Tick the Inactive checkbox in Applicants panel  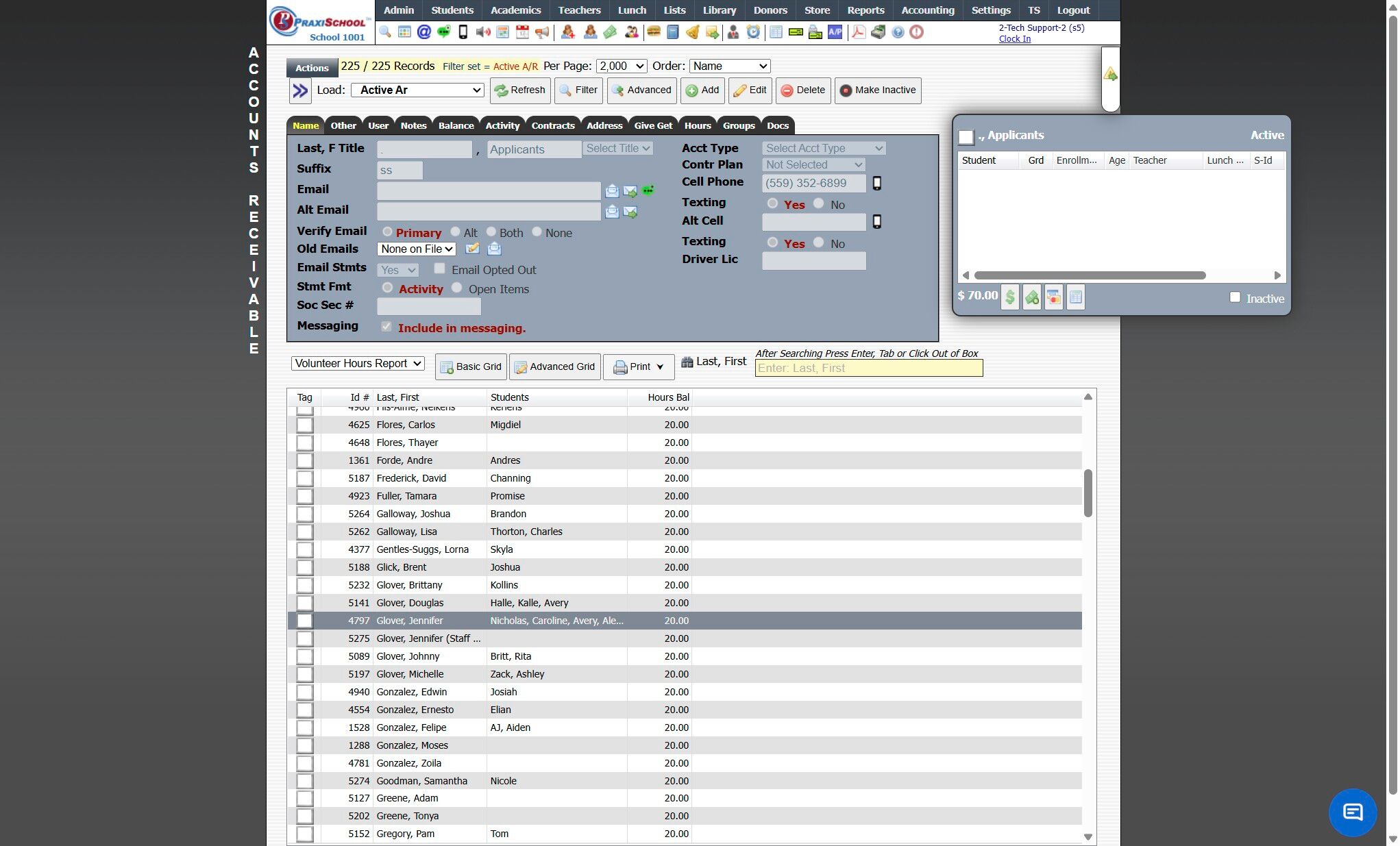tap(1235, 297)
